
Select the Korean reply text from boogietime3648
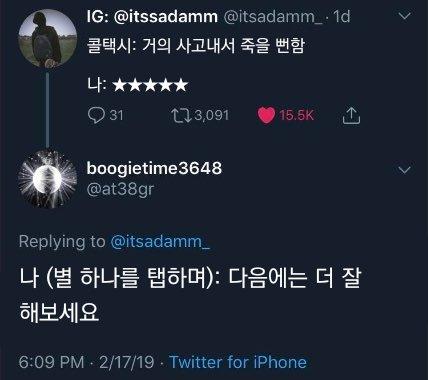tap(190, 294)
